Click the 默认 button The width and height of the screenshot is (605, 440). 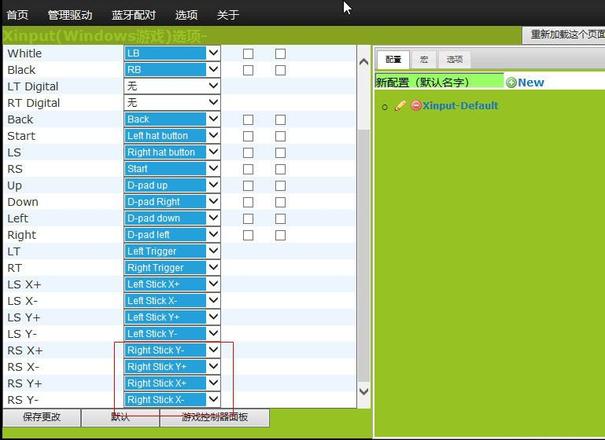point(120,418)
